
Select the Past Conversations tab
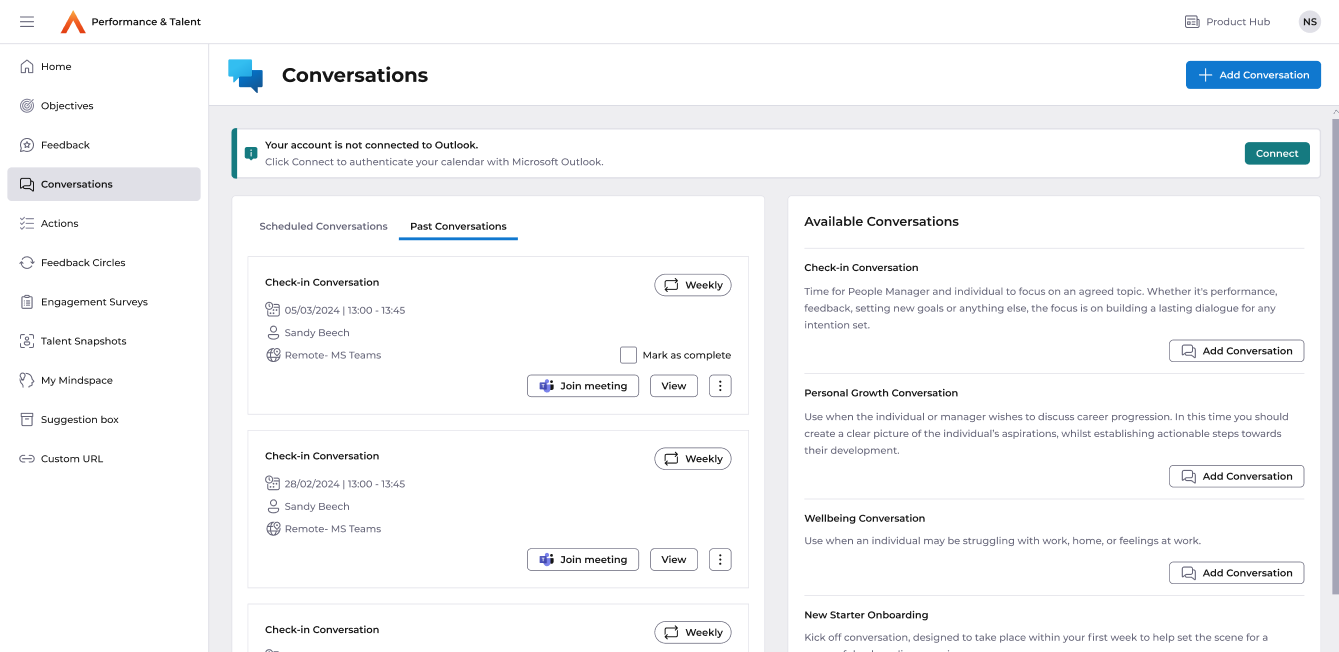458,227
